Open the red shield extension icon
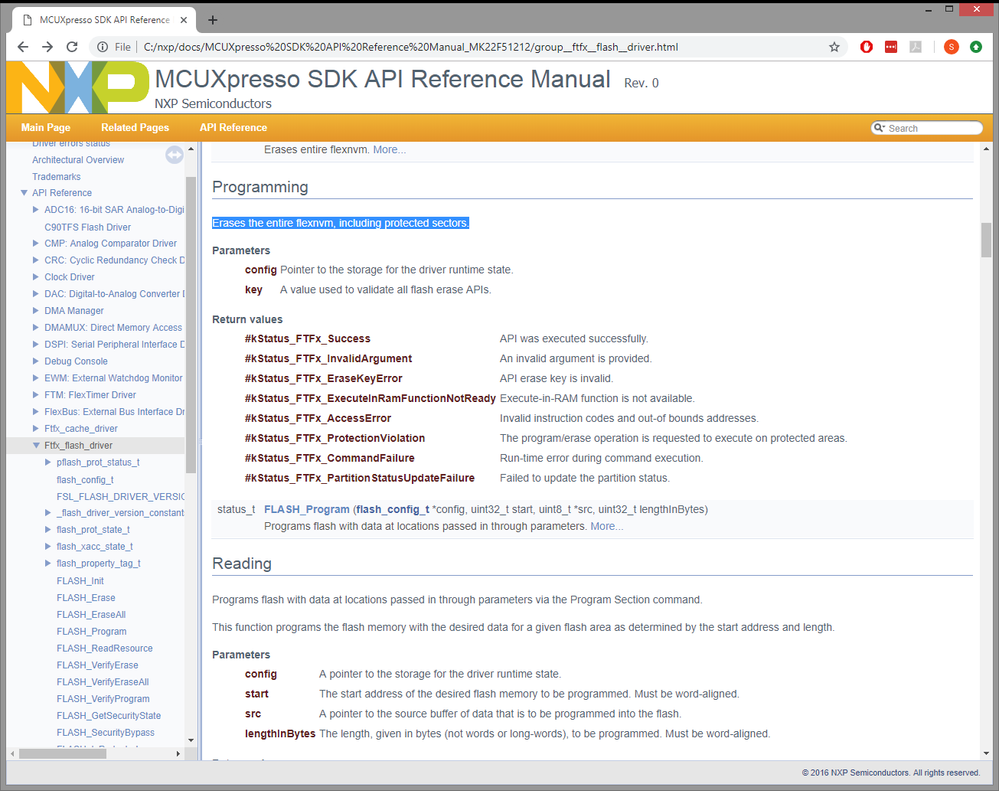 click(866, 46)
